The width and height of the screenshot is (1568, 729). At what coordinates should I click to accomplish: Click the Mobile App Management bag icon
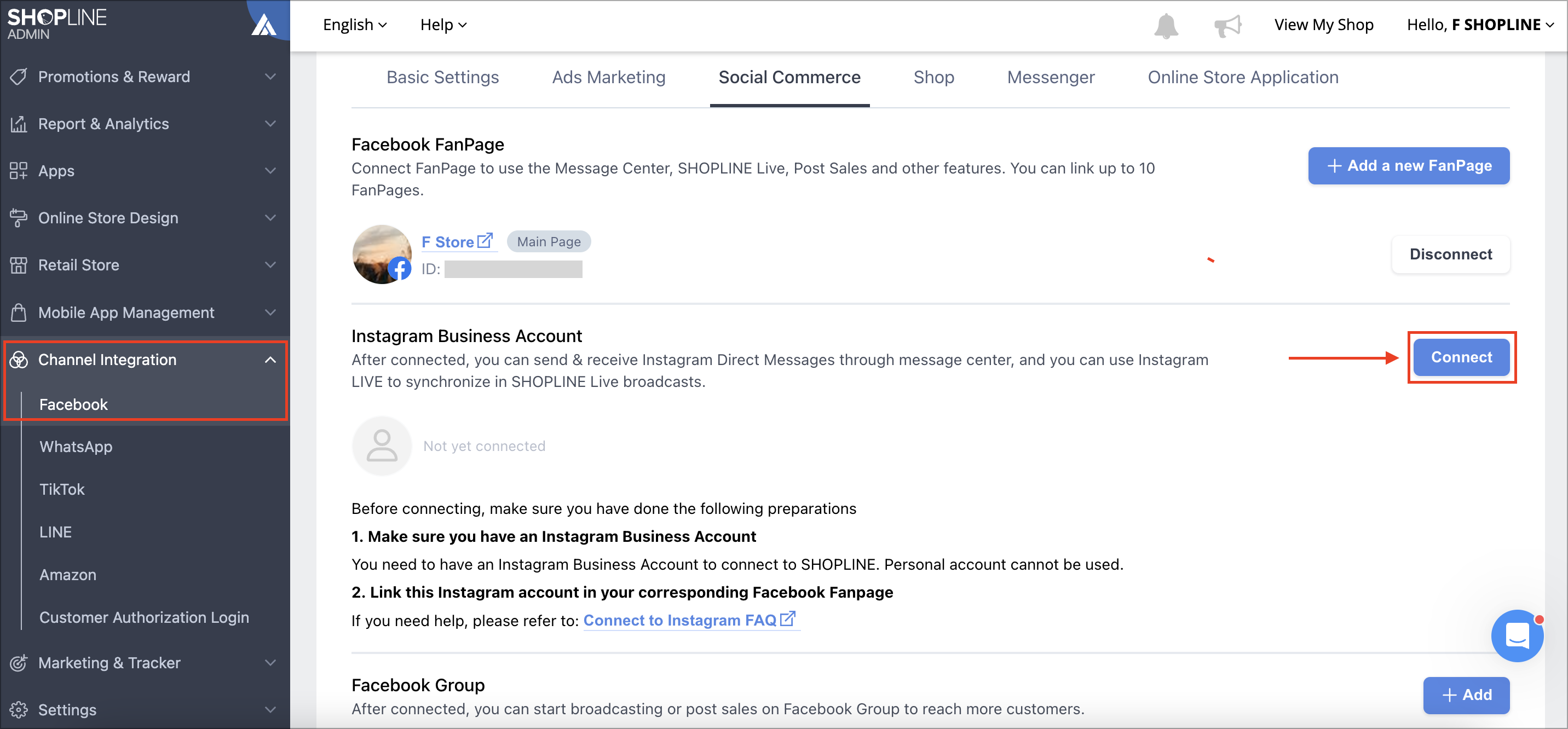click(x=19, y=312)
